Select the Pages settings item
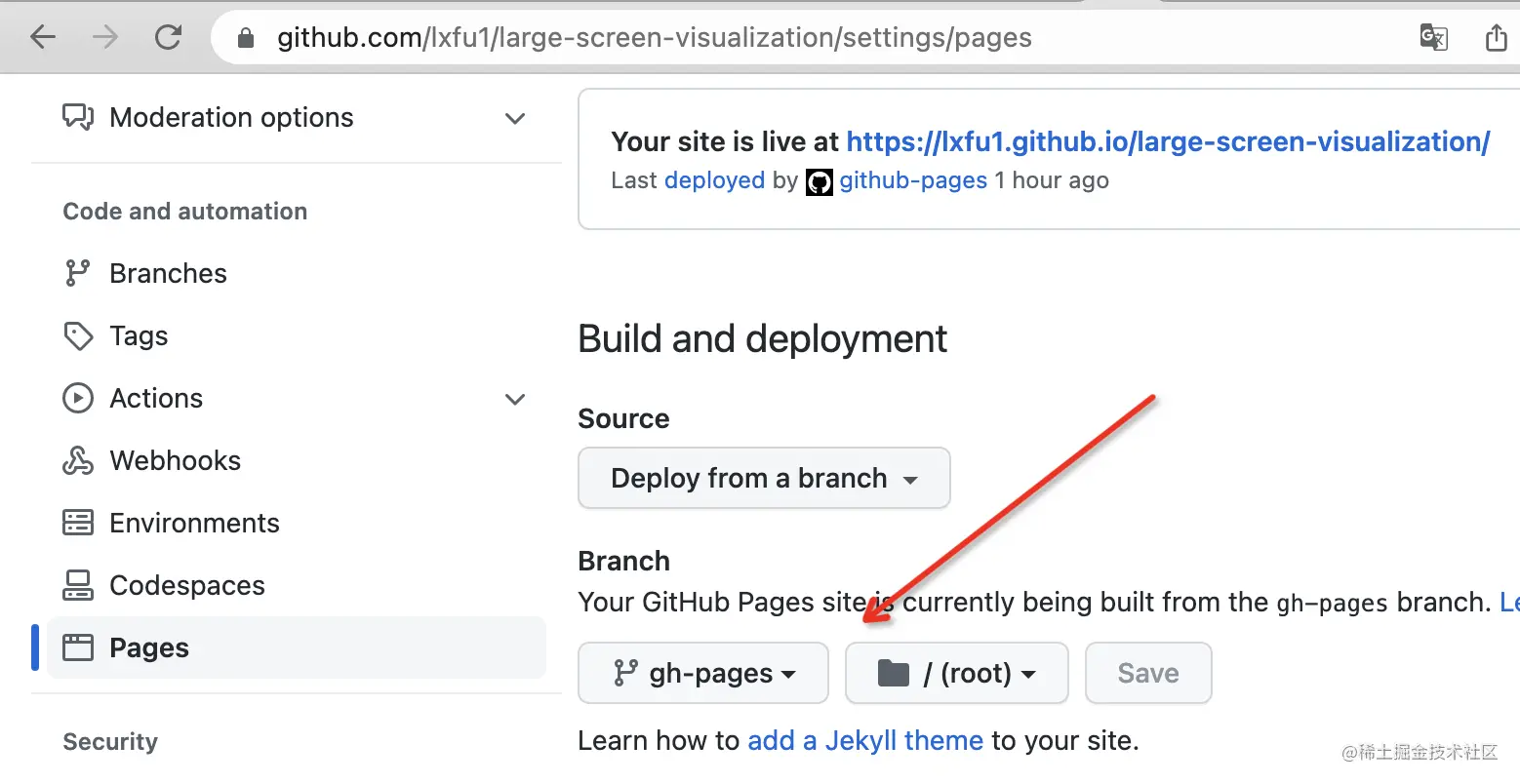This screenshot has width=1520, height=784. 297,647
